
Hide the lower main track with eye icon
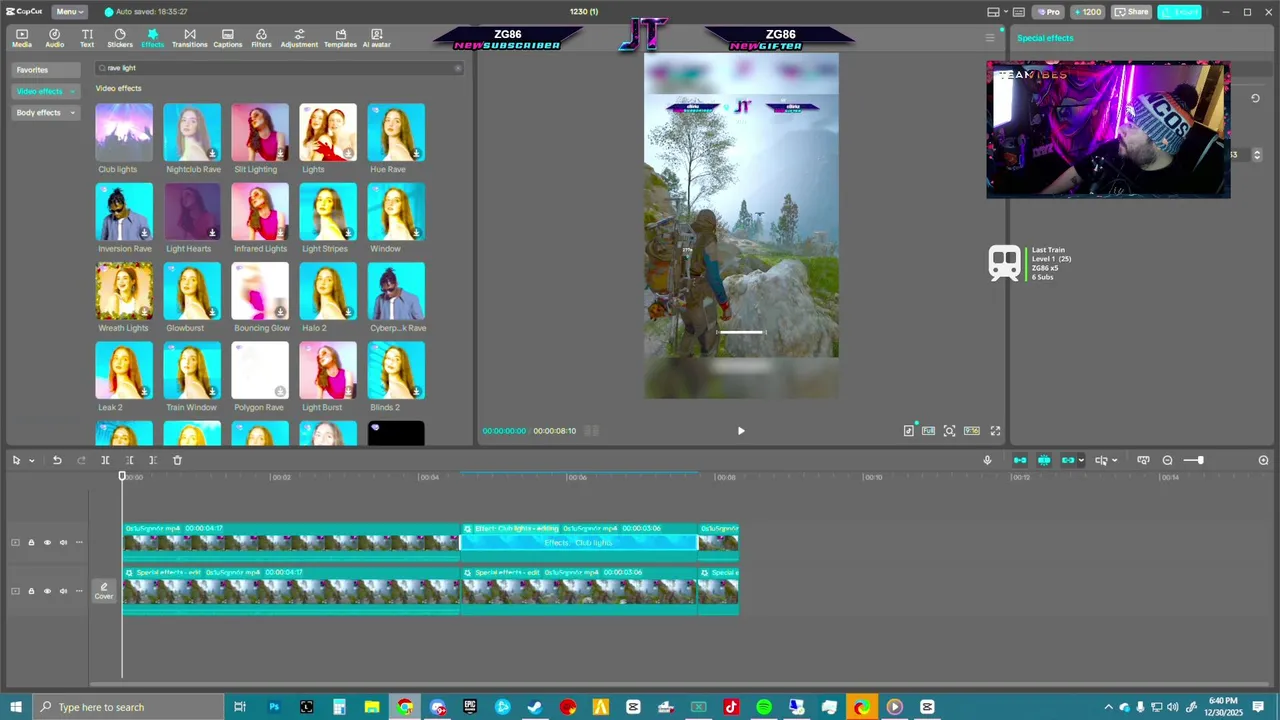(x=47, y=591)
